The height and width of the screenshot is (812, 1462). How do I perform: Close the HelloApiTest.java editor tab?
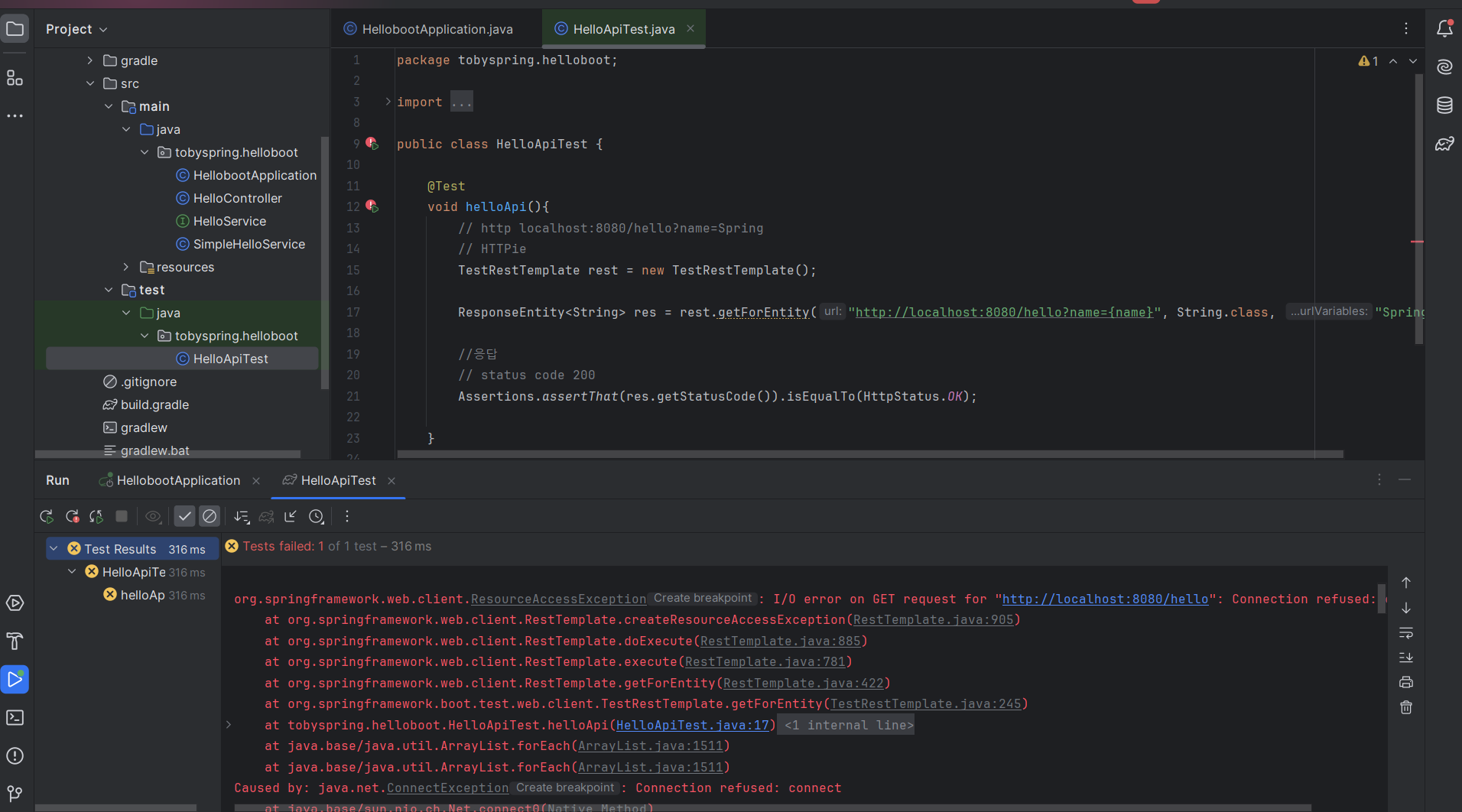coord(690,28)
